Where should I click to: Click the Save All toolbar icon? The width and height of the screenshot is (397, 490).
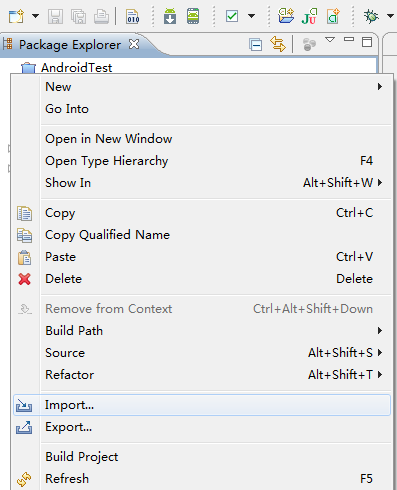(78, 16)
